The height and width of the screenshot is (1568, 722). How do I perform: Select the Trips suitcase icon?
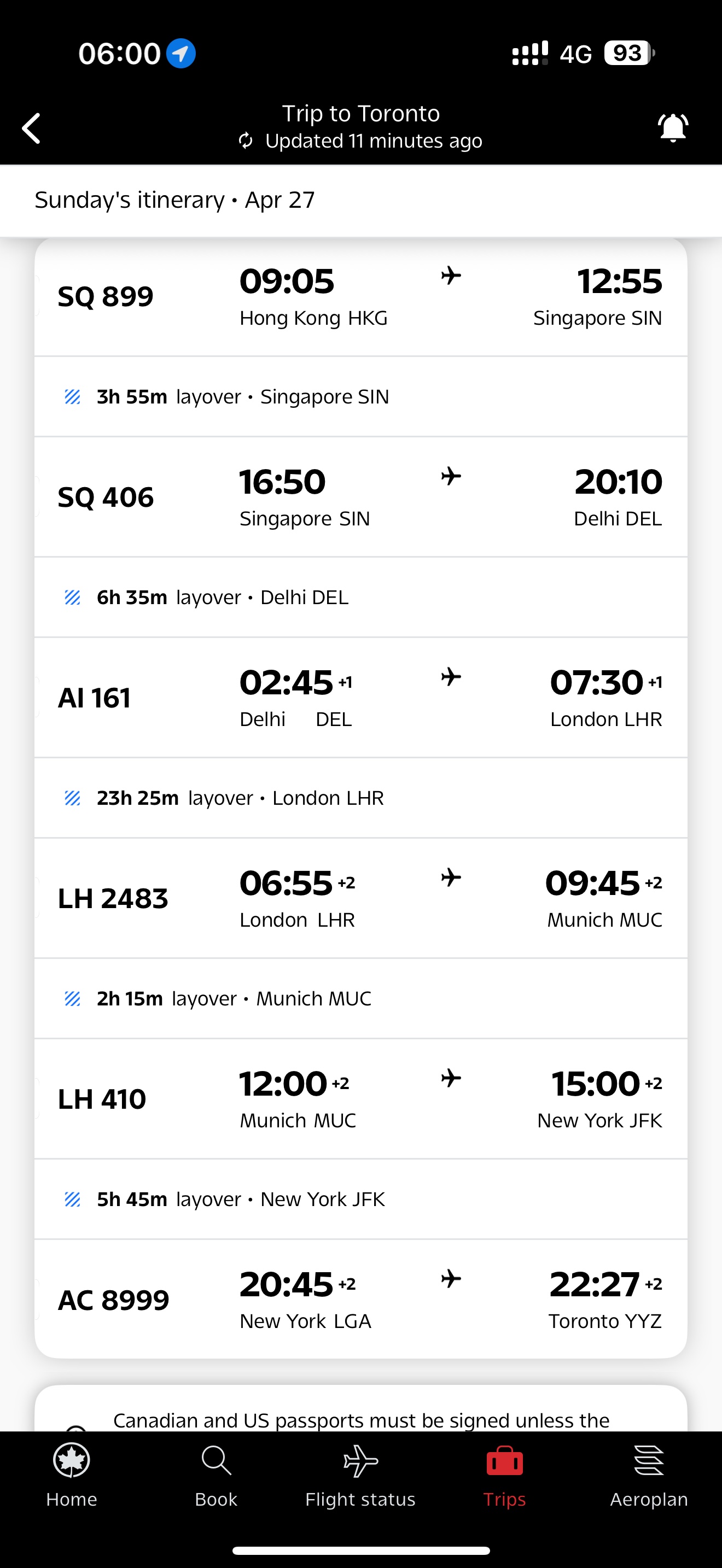505,1460
